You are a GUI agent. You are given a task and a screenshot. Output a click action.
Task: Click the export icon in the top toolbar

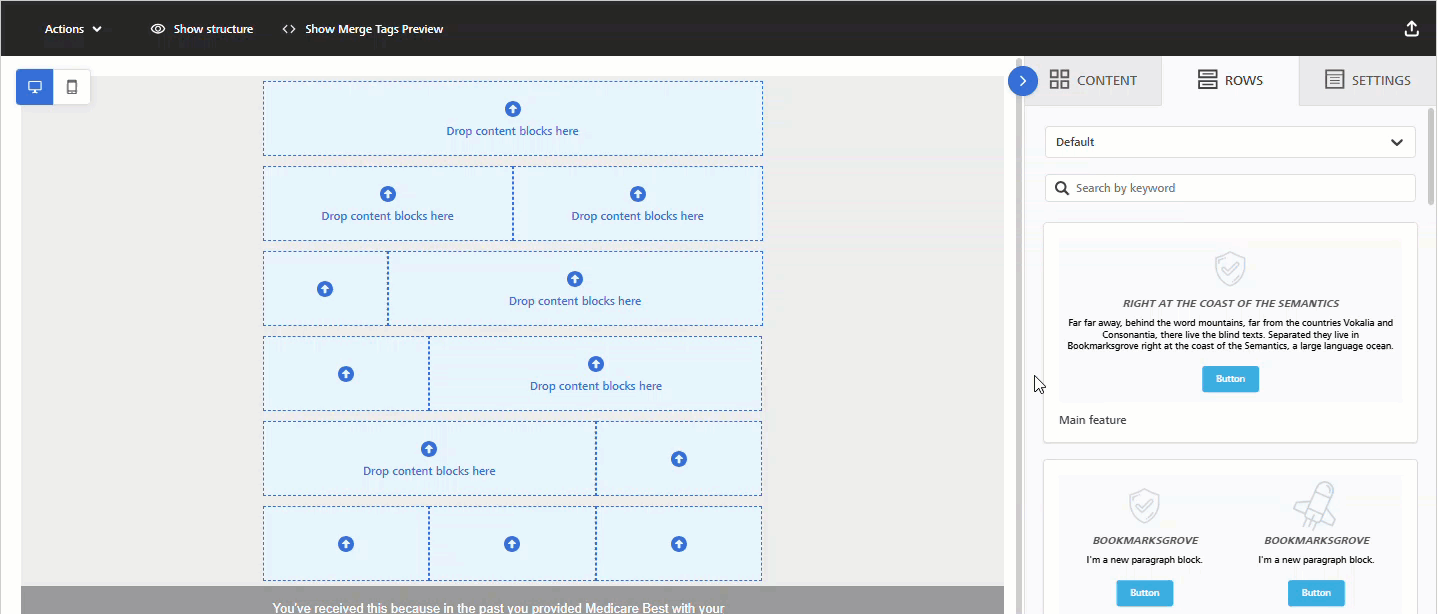click(x=1411, y=28)
